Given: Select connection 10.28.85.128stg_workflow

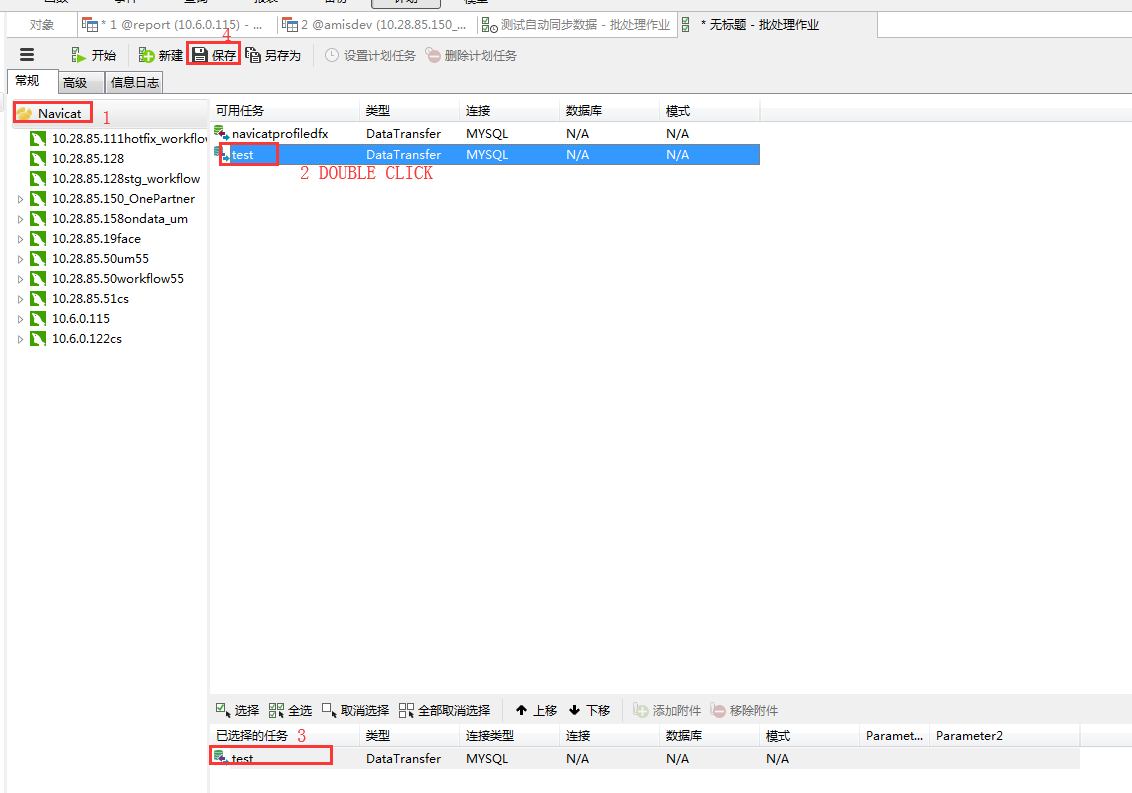Looking at the screenshot, I should click(x=116, y=178).
